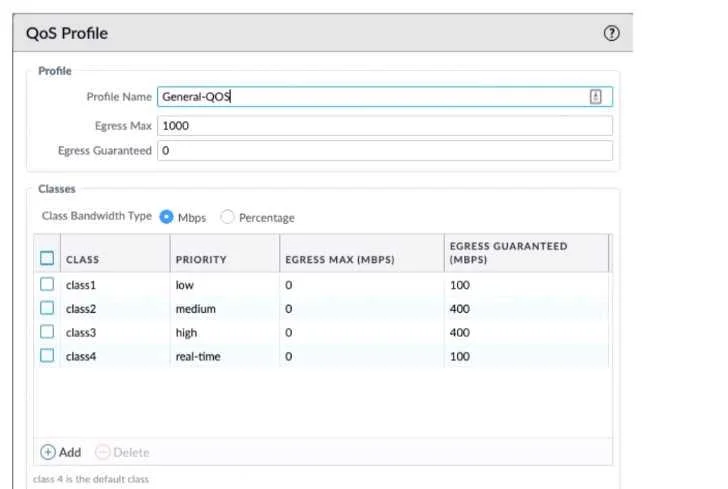Sort by the CLASS column header
The width and height of the screenshot is (728, 489).
(x=115, y=254)
